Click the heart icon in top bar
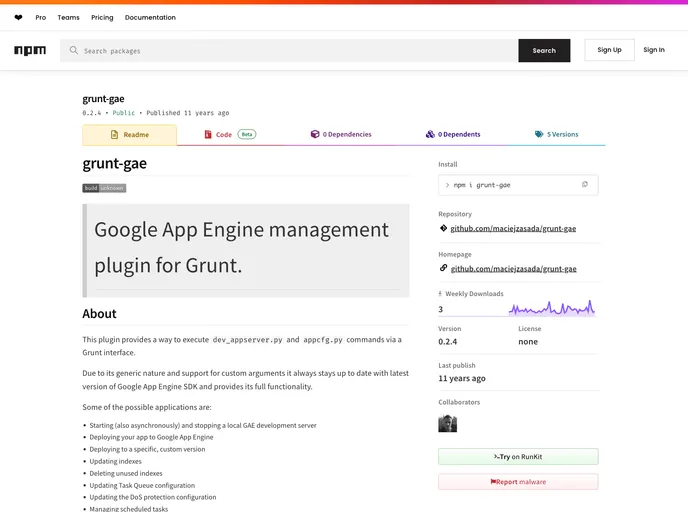The width and height of the screenshot is (688, 512). coord(18,17)
